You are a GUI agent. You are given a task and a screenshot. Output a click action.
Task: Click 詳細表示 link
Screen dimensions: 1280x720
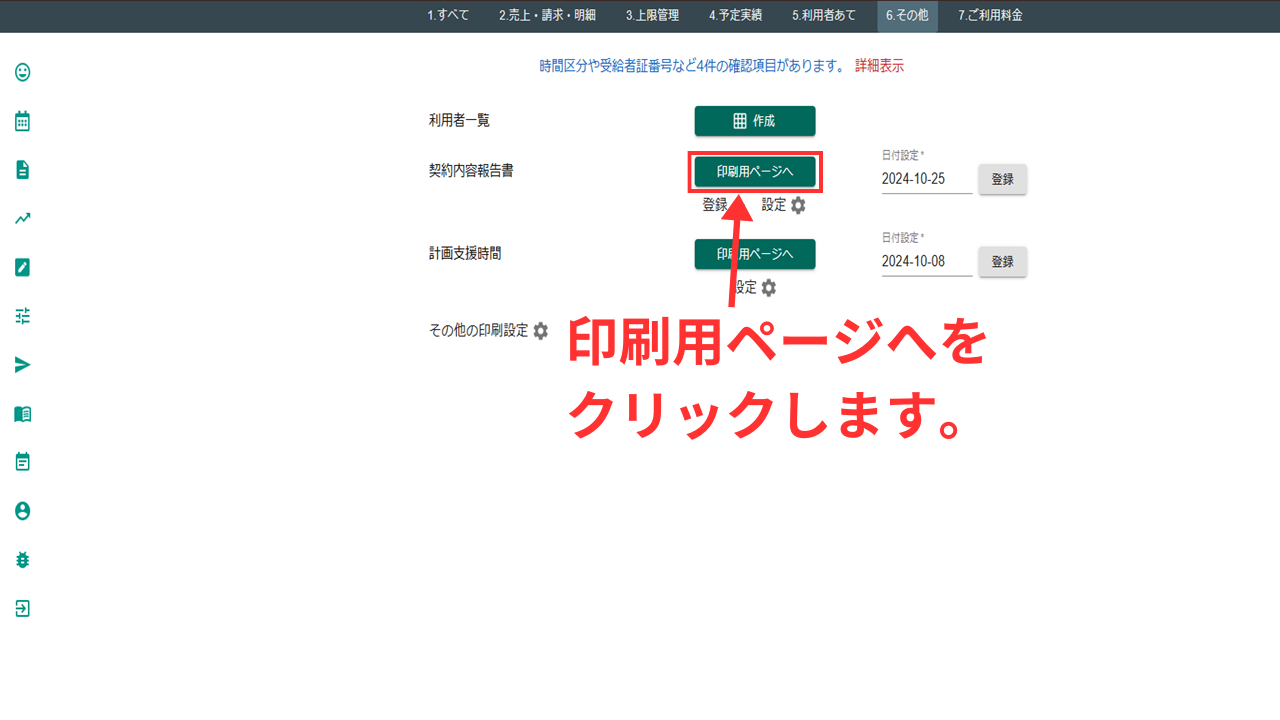tap(879, 66)
